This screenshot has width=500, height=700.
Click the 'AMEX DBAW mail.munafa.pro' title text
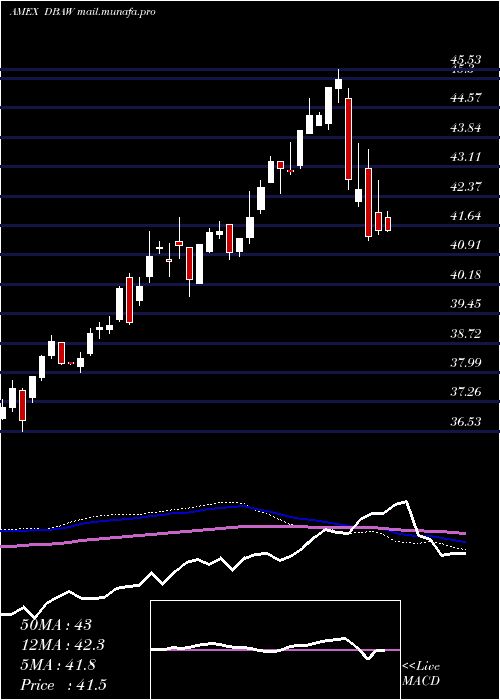83,12
